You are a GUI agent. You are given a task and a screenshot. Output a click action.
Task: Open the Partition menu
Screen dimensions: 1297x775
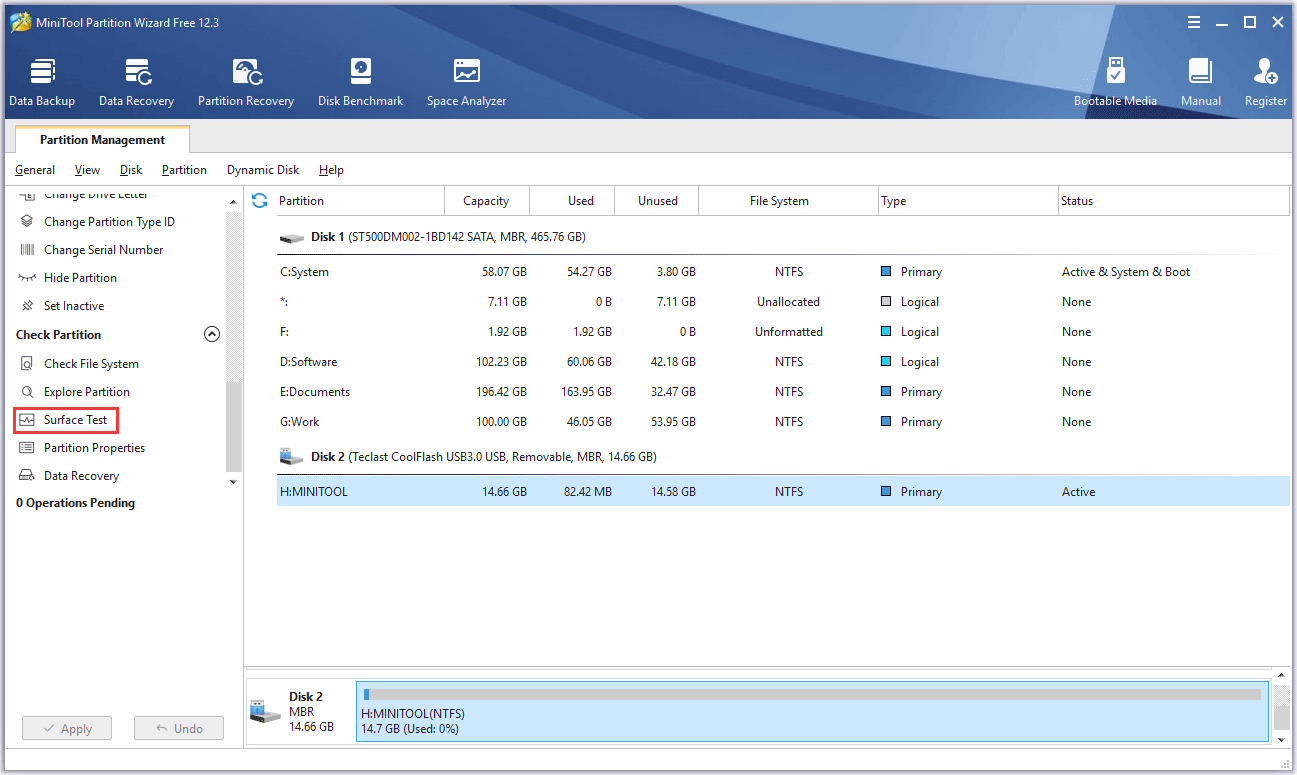[184, 170]
